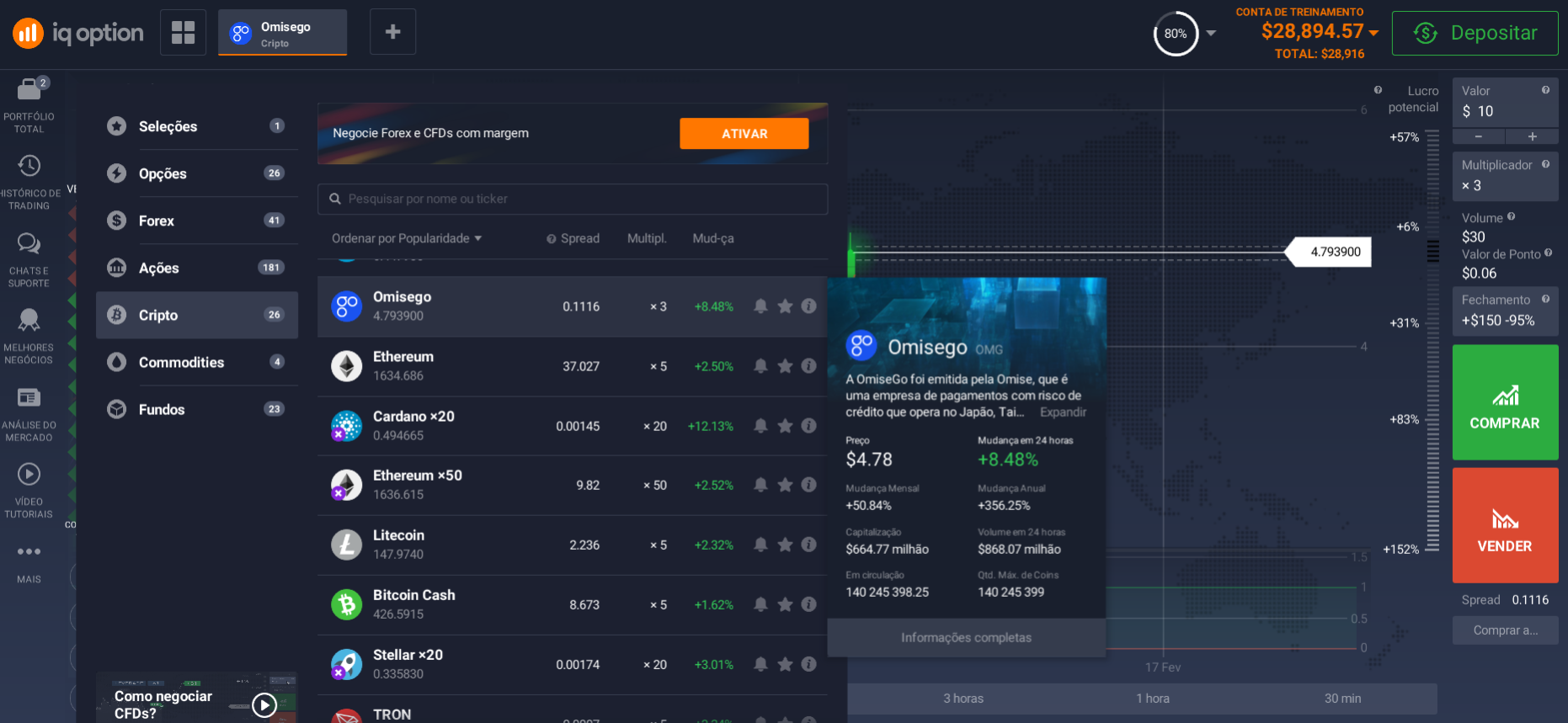The image size is (1568, 723).
Task: Click help icon beside Lucro potencial
Action: (x=1378, y=90)
